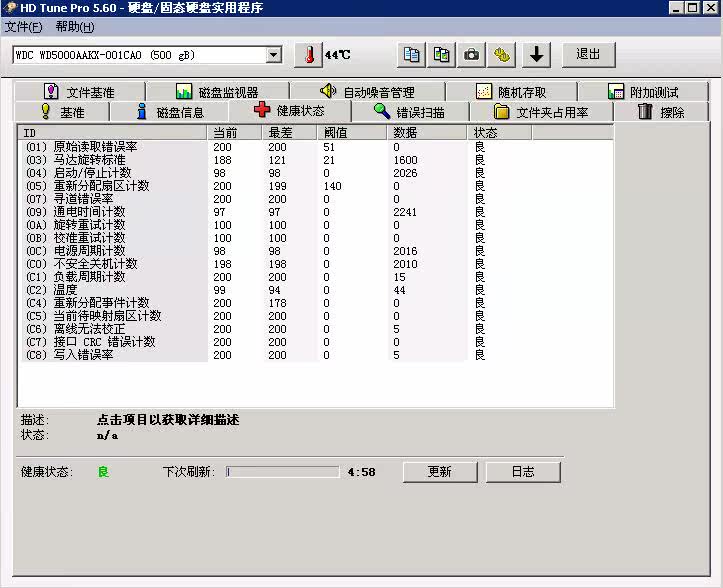Select row (0A) 旋转重试计数
The image size is (723, 588).
[x=316, y=225]
